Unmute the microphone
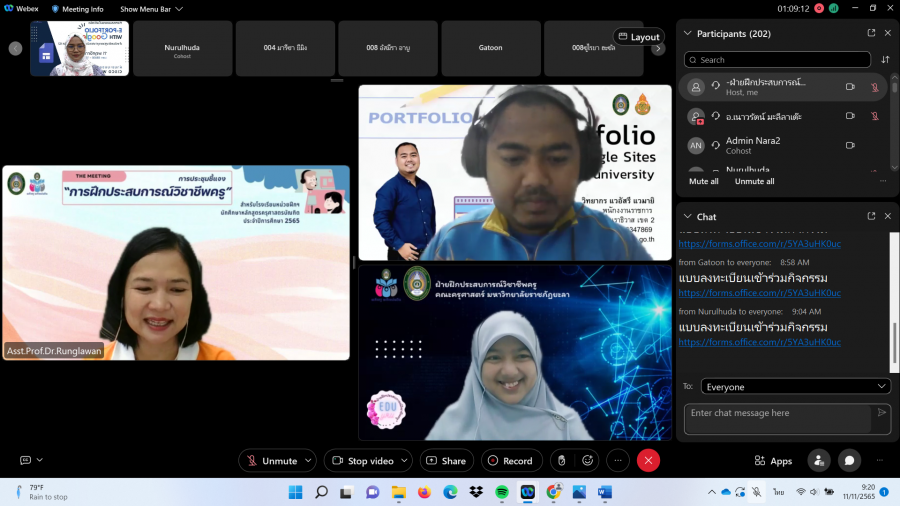 [270, 461]
